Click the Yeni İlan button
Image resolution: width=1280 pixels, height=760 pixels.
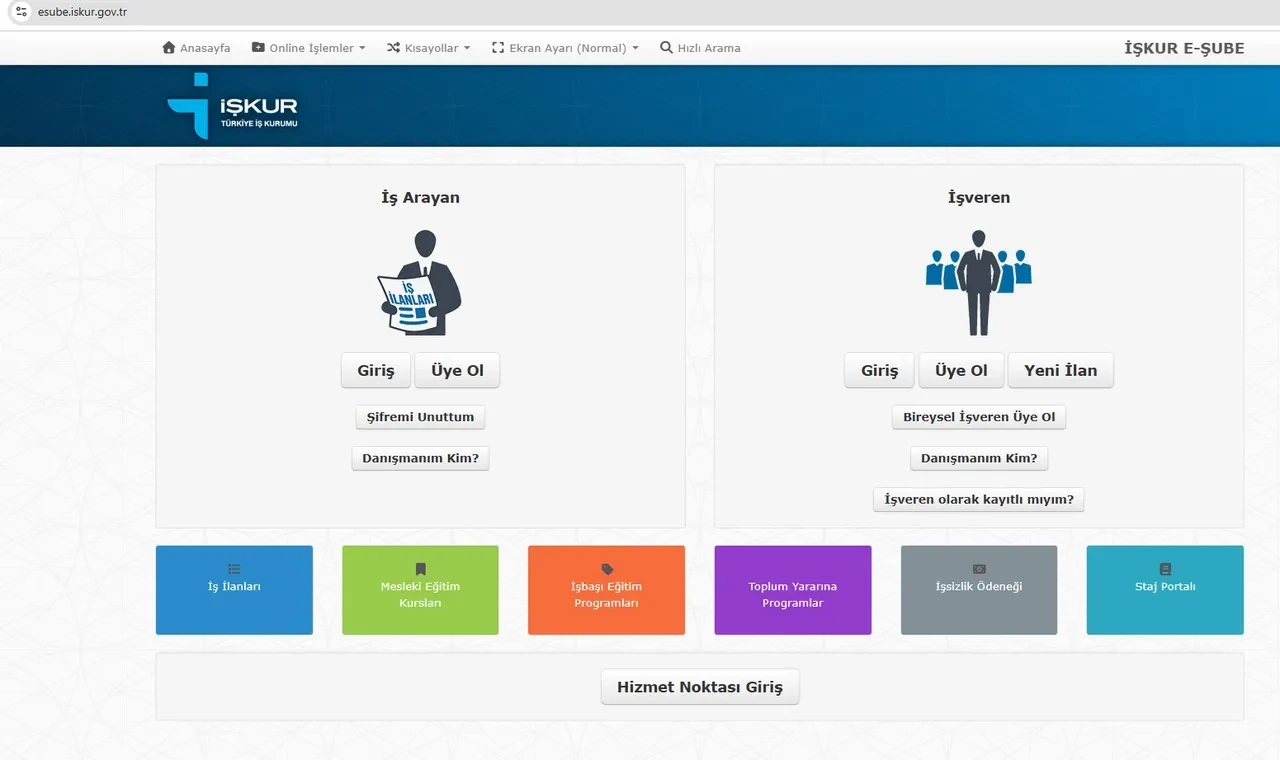tap(1060, 370)
